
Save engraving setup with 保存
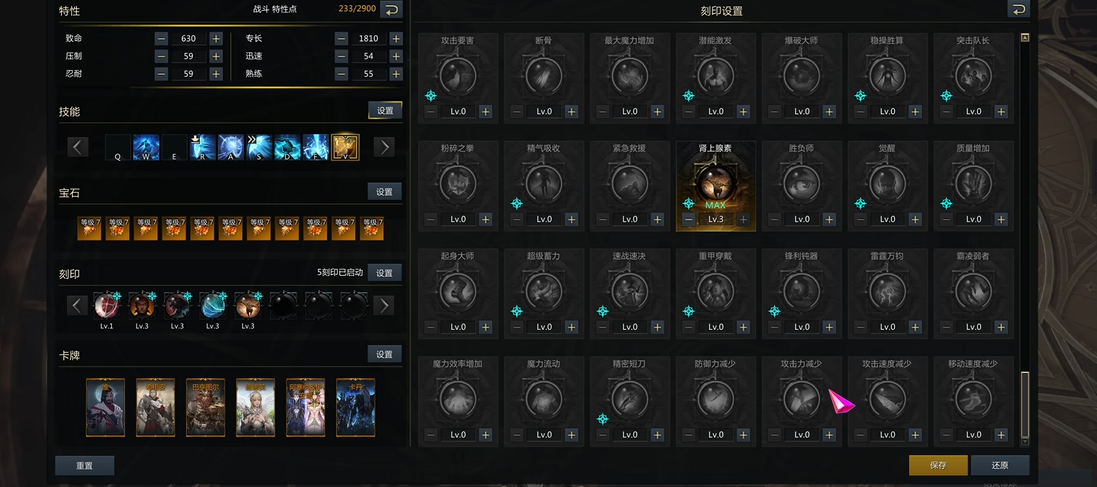click(x=937, y=465)
